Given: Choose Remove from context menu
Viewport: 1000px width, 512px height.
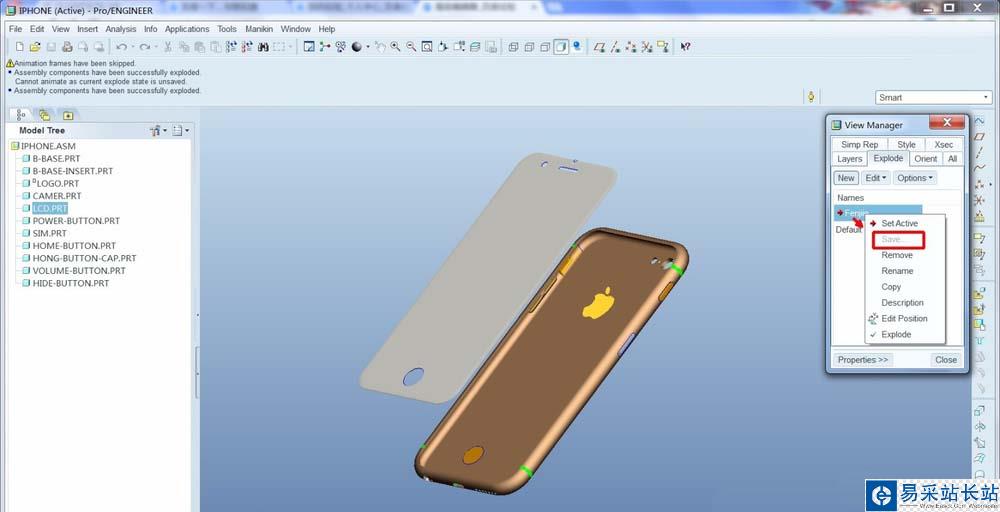Looking at the screenshot, I should [x=897, y=255].
